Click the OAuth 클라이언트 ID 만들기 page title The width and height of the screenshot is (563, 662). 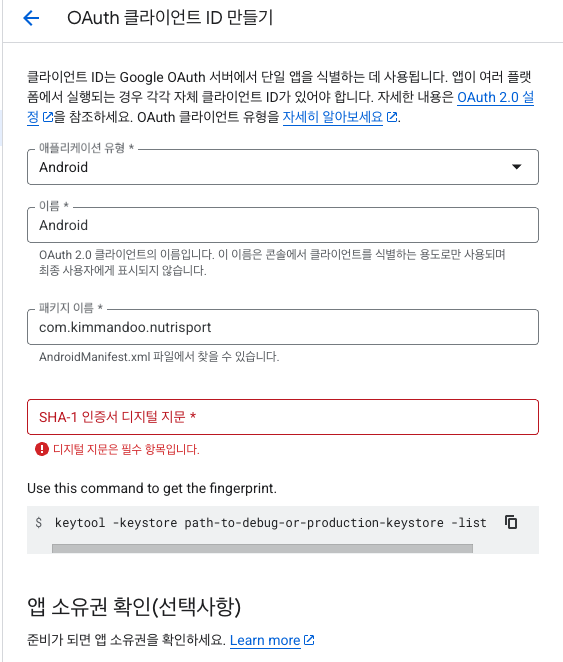coord(170,18)
